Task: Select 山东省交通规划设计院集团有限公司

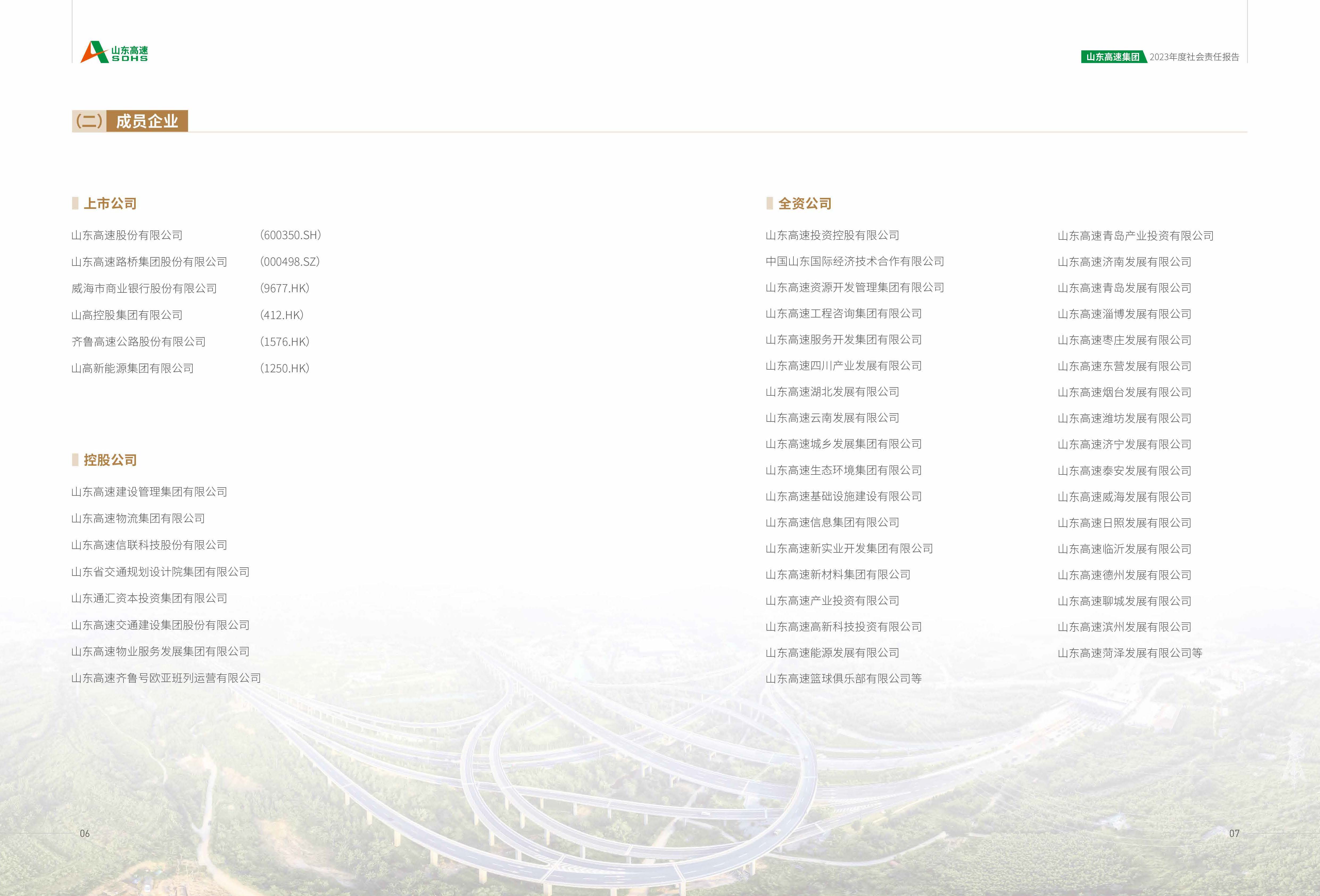Action: [x=161, y=572]
